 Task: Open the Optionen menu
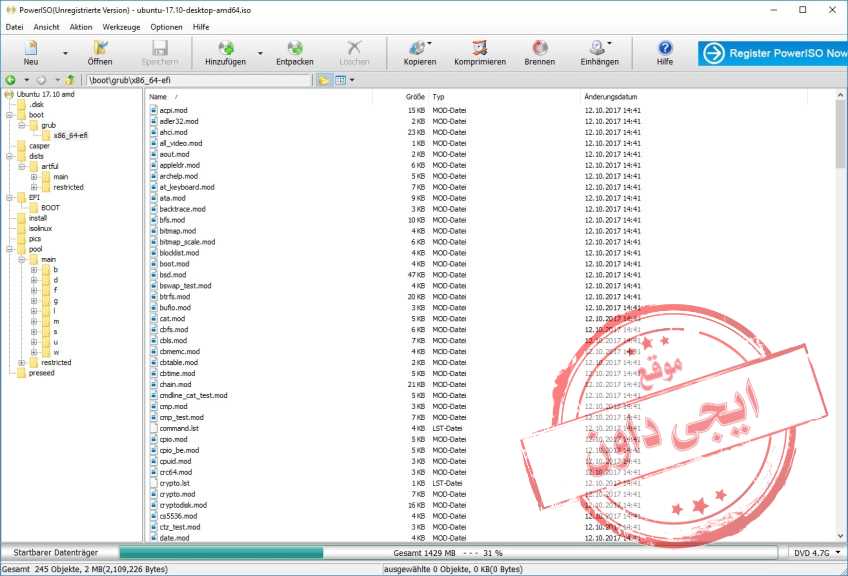click(x=166, y=27)
